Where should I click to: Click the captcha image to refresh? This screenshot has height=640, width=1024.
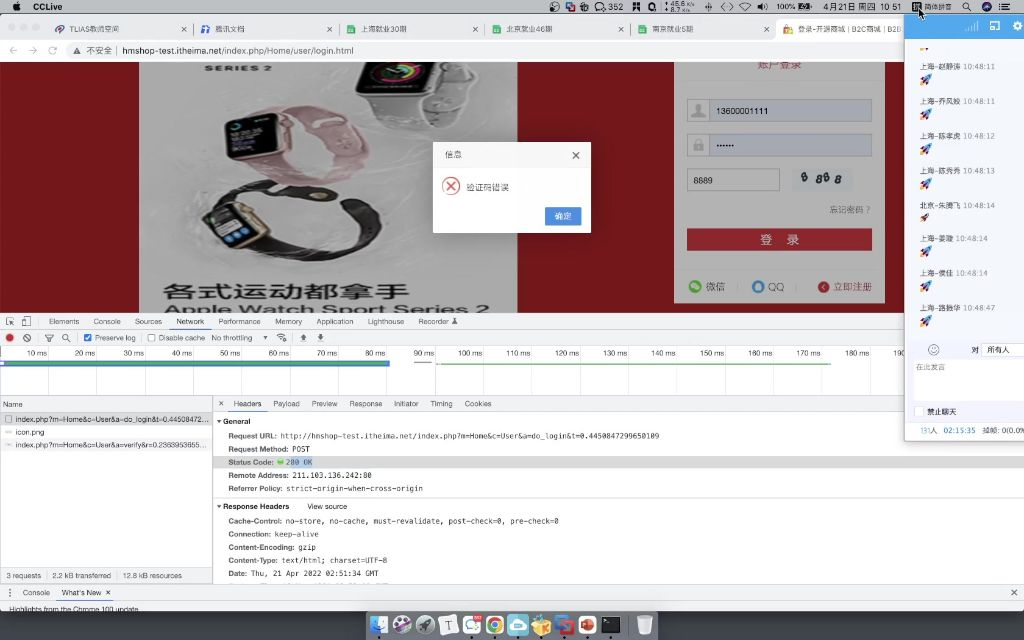[822, 178]
